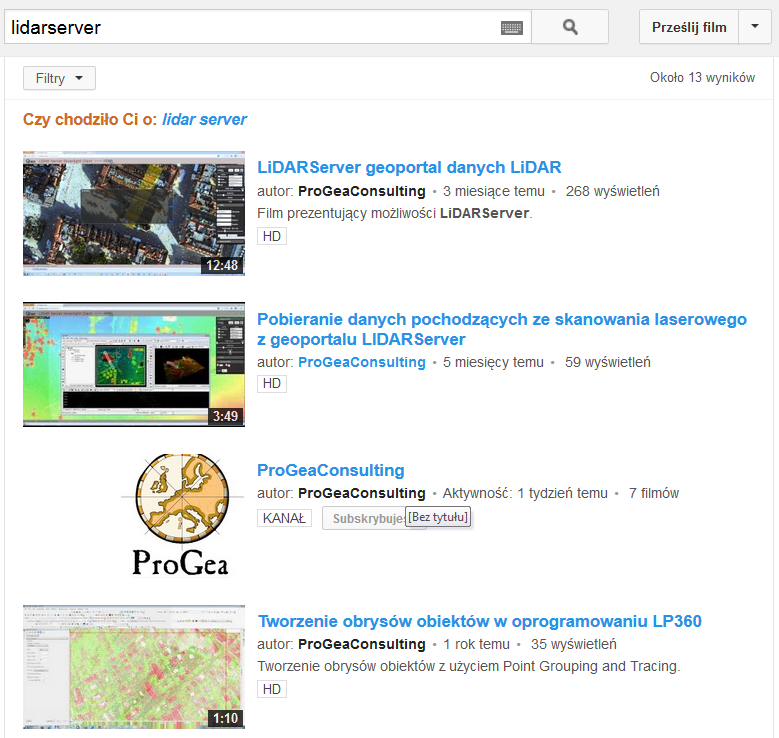Click ProGeaConsulting author in channel result row
This screenshot has height=738, width=779.
(x=362, y=493)
